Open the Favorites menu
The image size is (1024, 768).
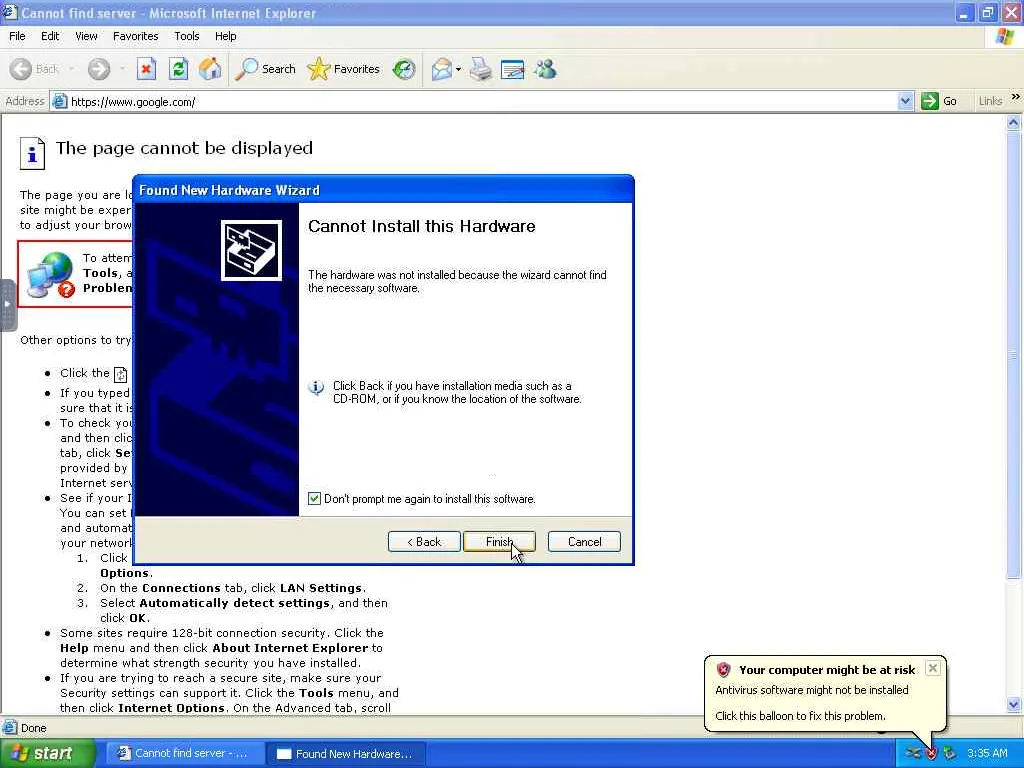point(135,36)
